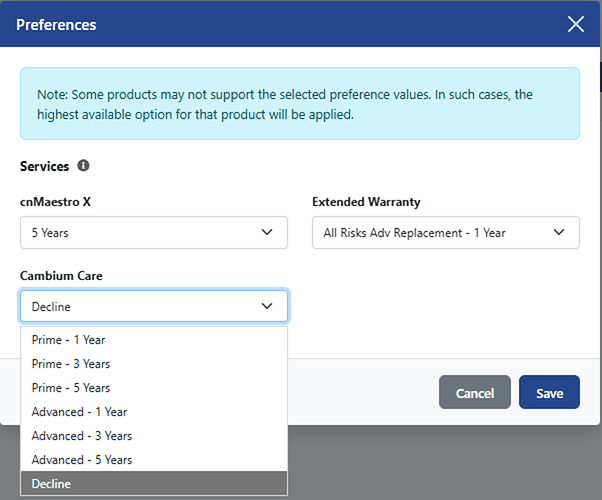Click the Cambium Care field label
The height and width of the screenshot is (500, 602).
[61, 276]
